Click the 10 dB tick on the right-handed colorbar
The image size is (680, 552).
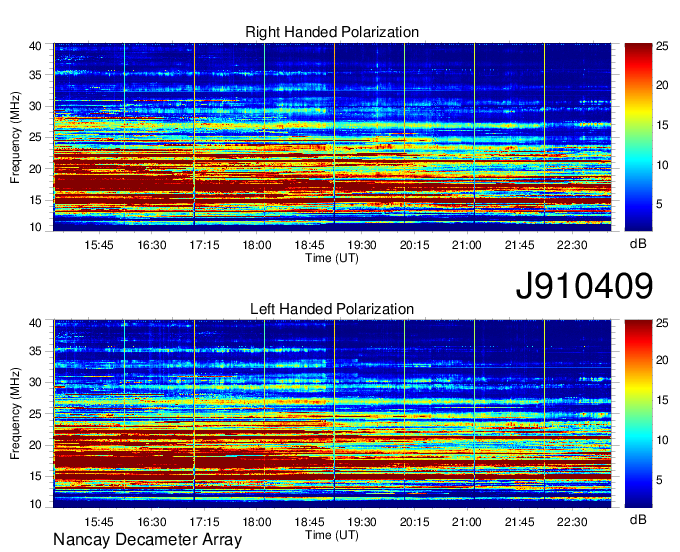coord(662,165)
